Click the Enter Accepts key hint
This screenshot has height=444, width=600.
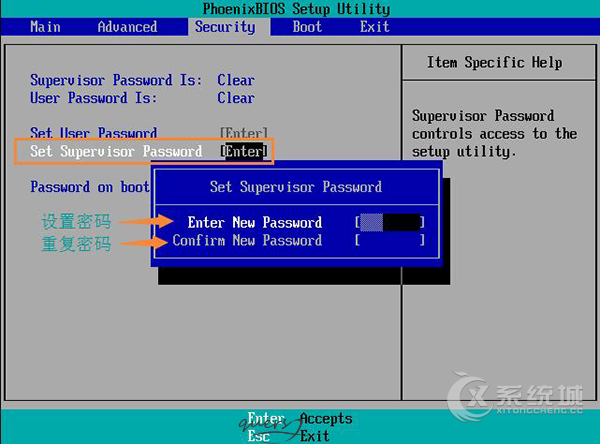pos(300,418)
